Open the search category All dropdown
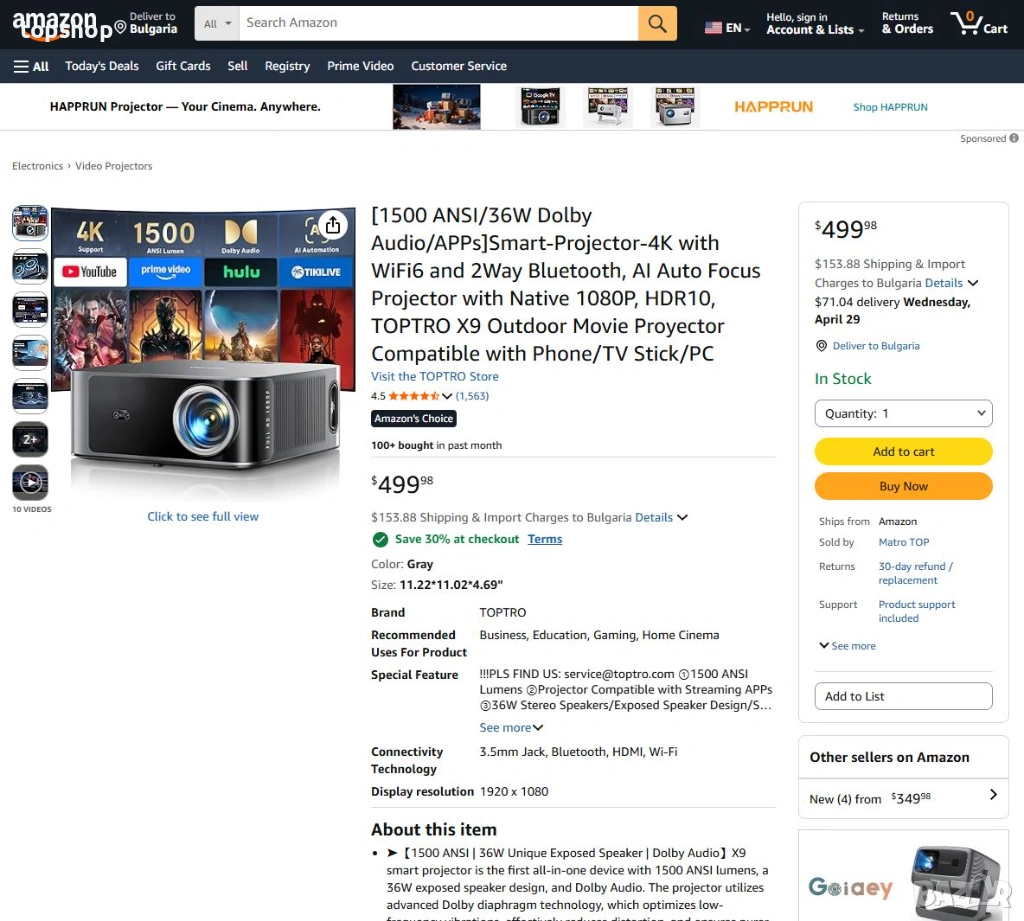This screenshot has width=1024, height=921. click(x=217, y=23)
